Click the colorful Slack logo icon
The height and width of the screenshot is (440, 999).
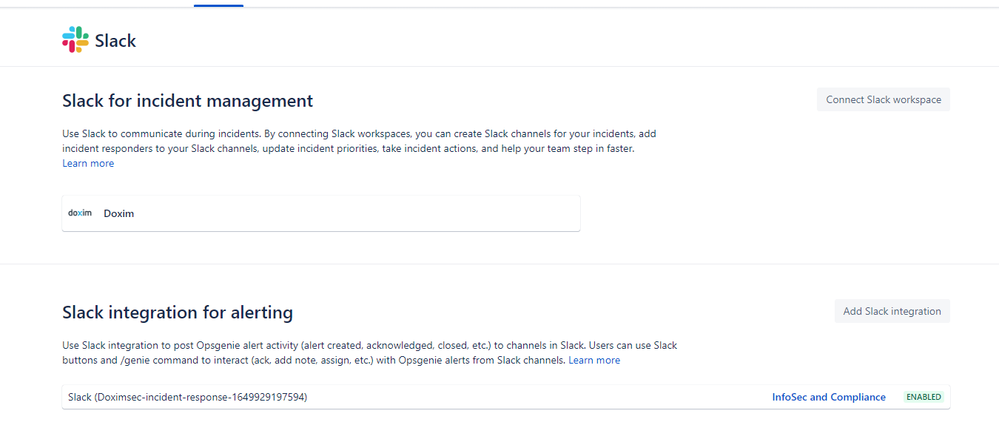pyautogui.click(x=75, y=39)
